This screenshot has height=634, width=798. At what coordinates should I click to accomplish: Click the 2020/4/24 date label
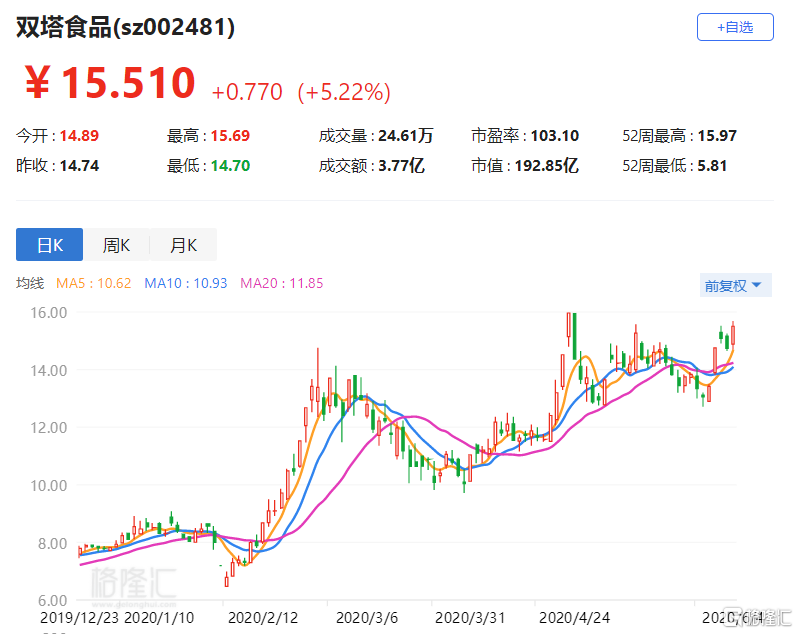pyautogui.click(x=575, y=618)
